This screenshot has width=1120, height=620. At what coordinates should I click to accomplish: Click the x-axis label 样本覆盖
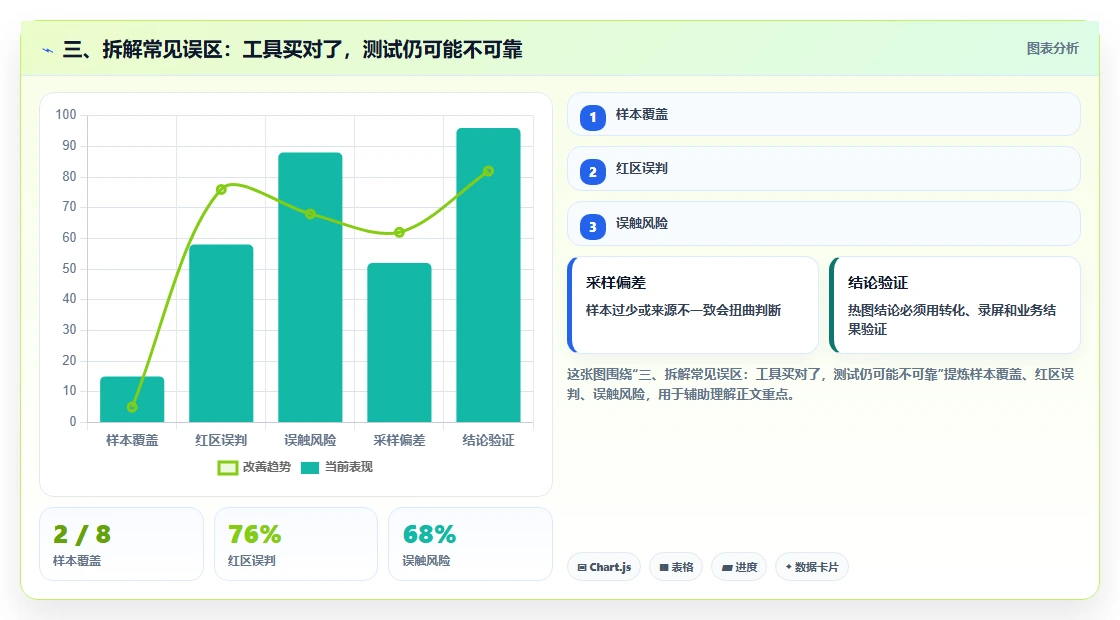tap(132, 441)
